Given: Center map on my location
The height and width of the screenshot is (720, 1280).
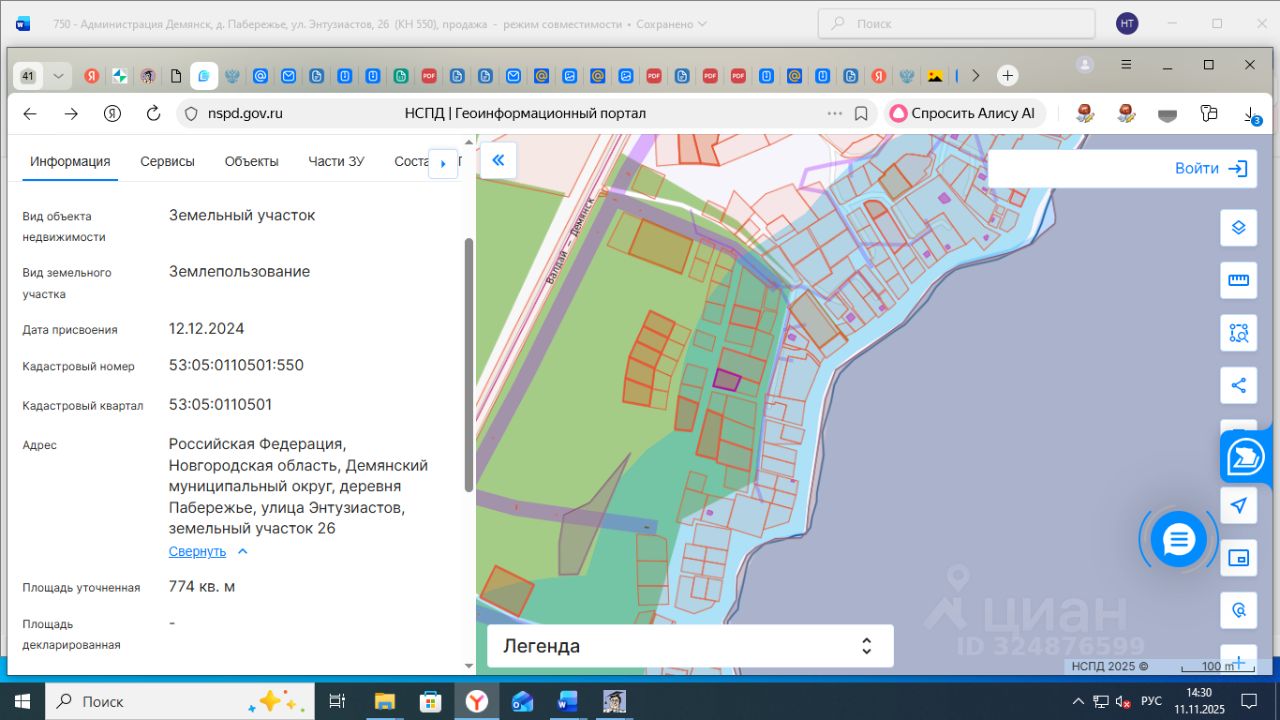Looking at the screenshot, I should coord(1238,505).
